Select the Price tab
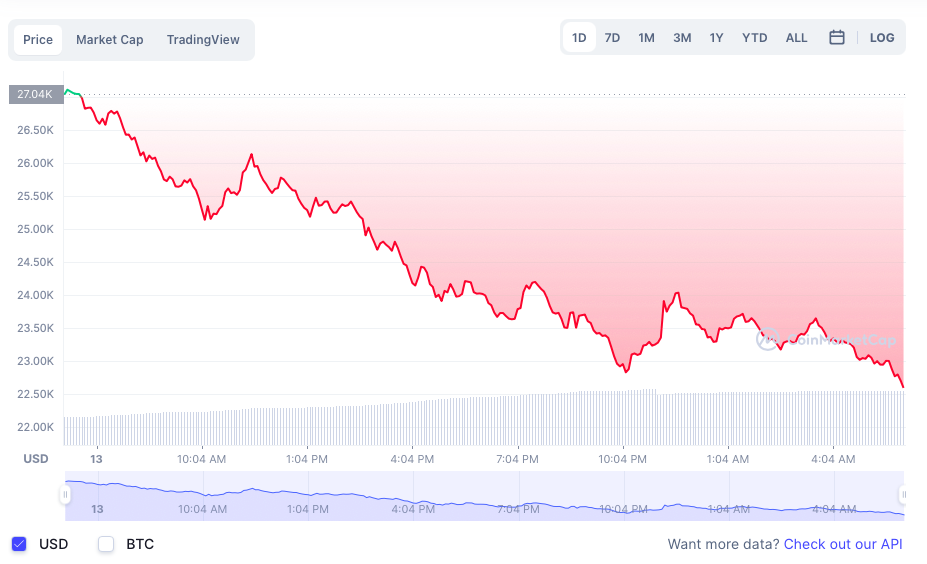The image size is (927, 564). [38, 40]
